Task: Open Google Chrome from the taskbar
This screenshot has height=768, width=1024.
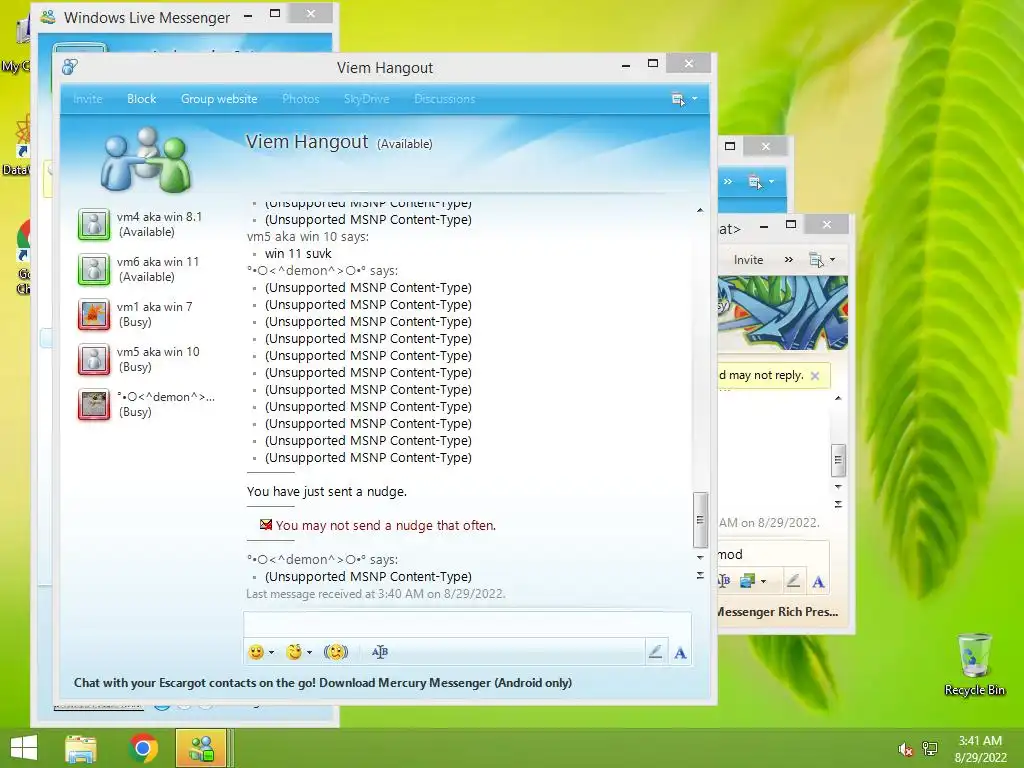Action: coord(143,748)
